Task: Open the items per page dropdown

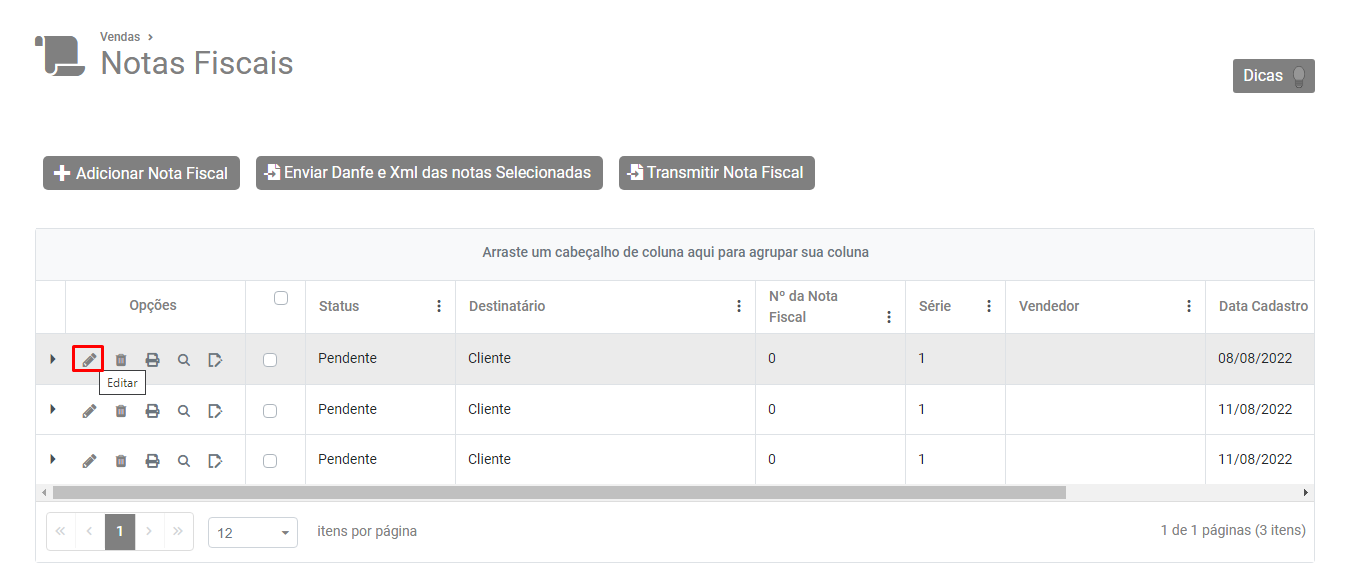Action: click(253, 532)
